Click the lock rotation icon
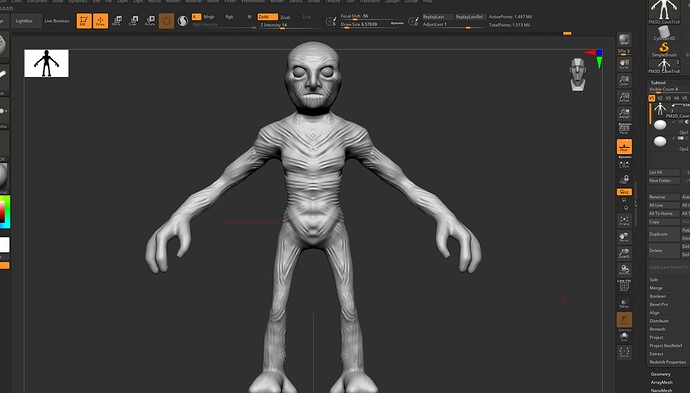690x393 pixels. pos(624,180)
